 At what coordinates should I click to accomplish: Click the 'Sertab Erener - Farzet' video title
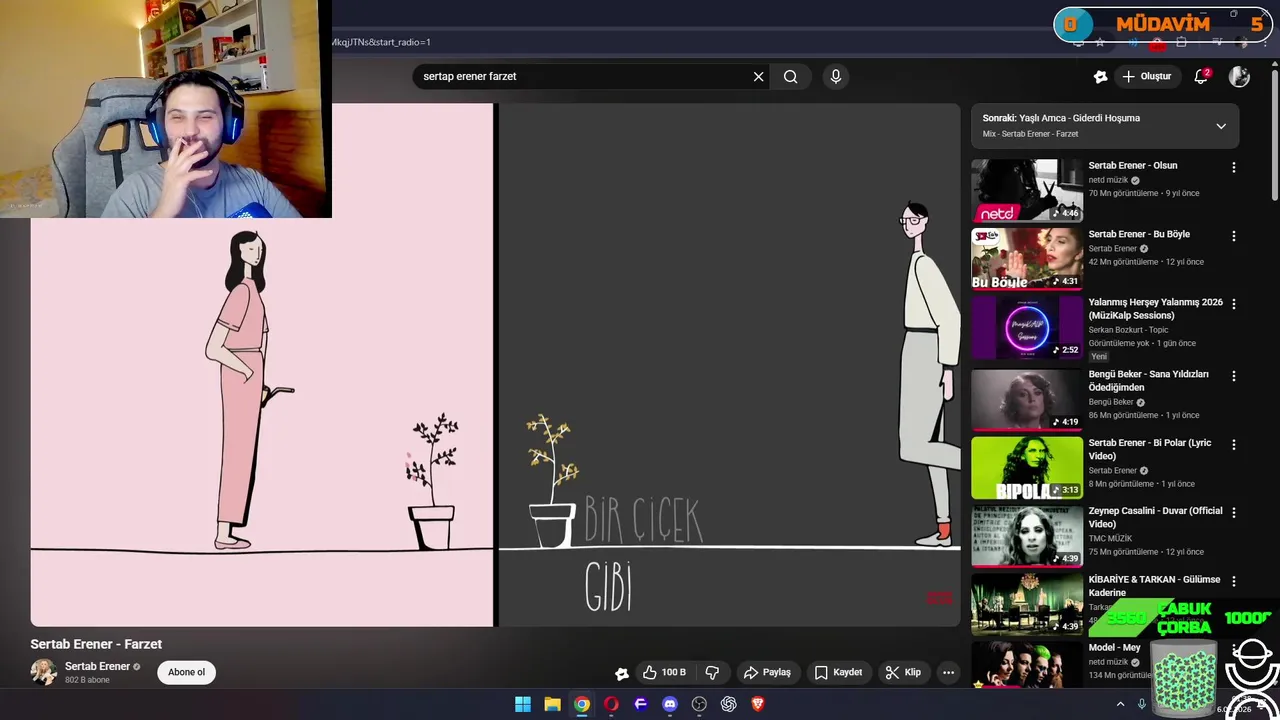[96, 644]
